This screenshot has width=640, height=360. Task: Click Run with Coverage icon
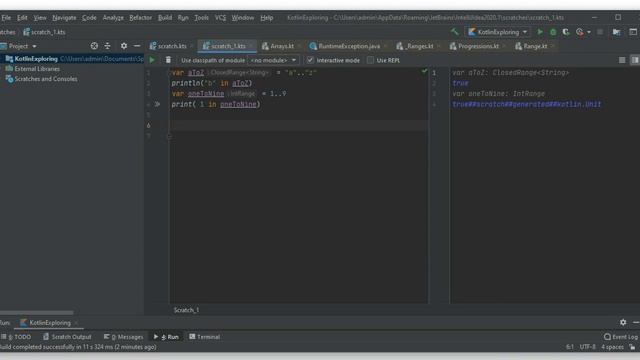566,32
